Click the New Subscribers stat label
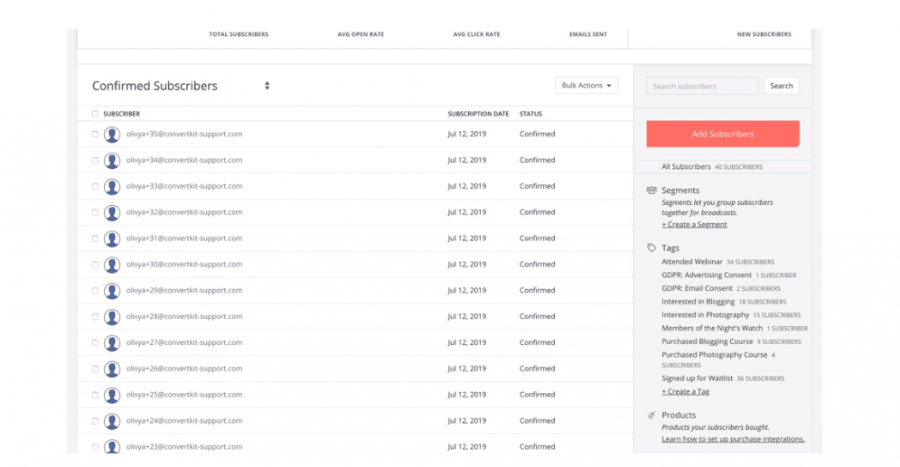Image resolution: width=900 pixels, height=467 pixels. (x=764, y=34)
